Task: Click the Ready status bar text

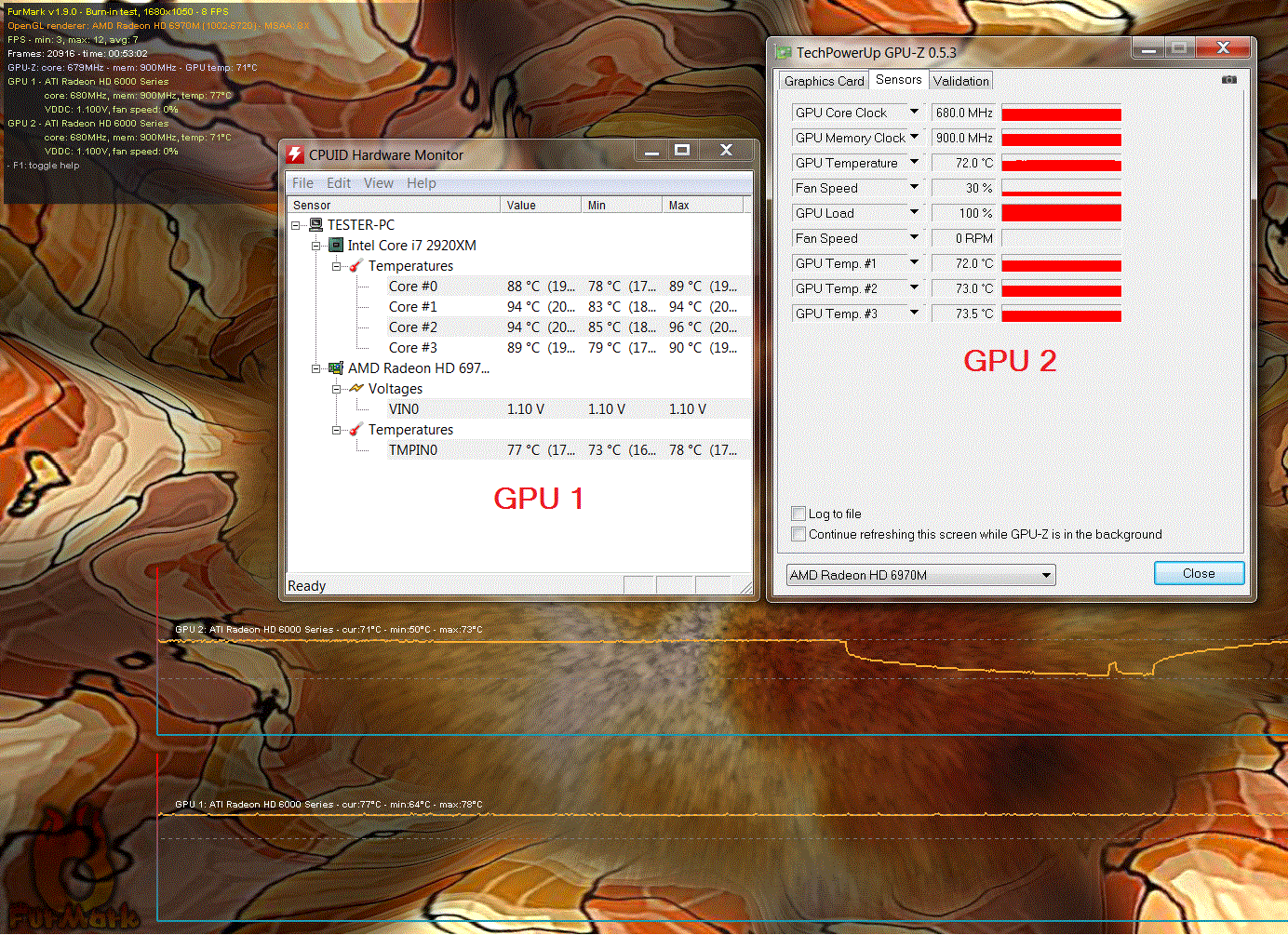Action: pos(307,586)
